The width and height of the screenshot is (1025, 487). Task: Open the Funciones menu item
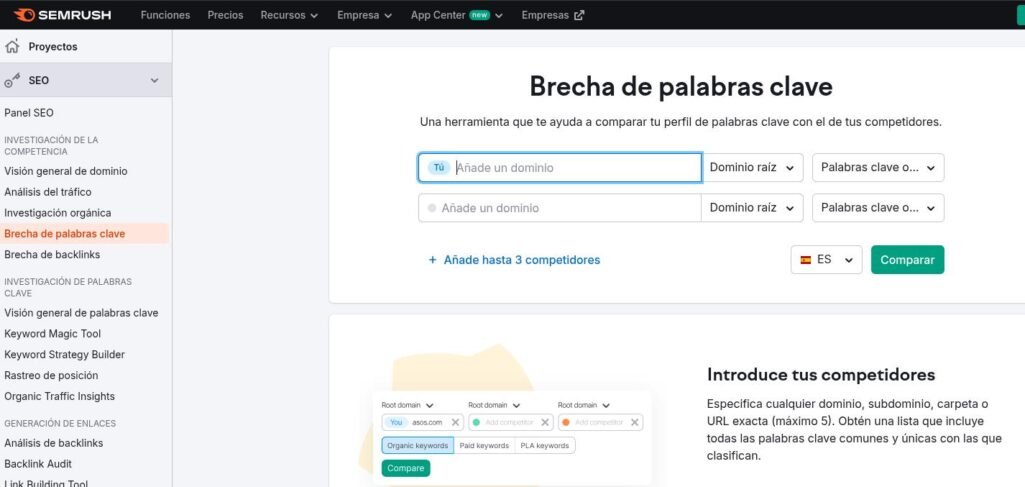(x=165, y=16)
